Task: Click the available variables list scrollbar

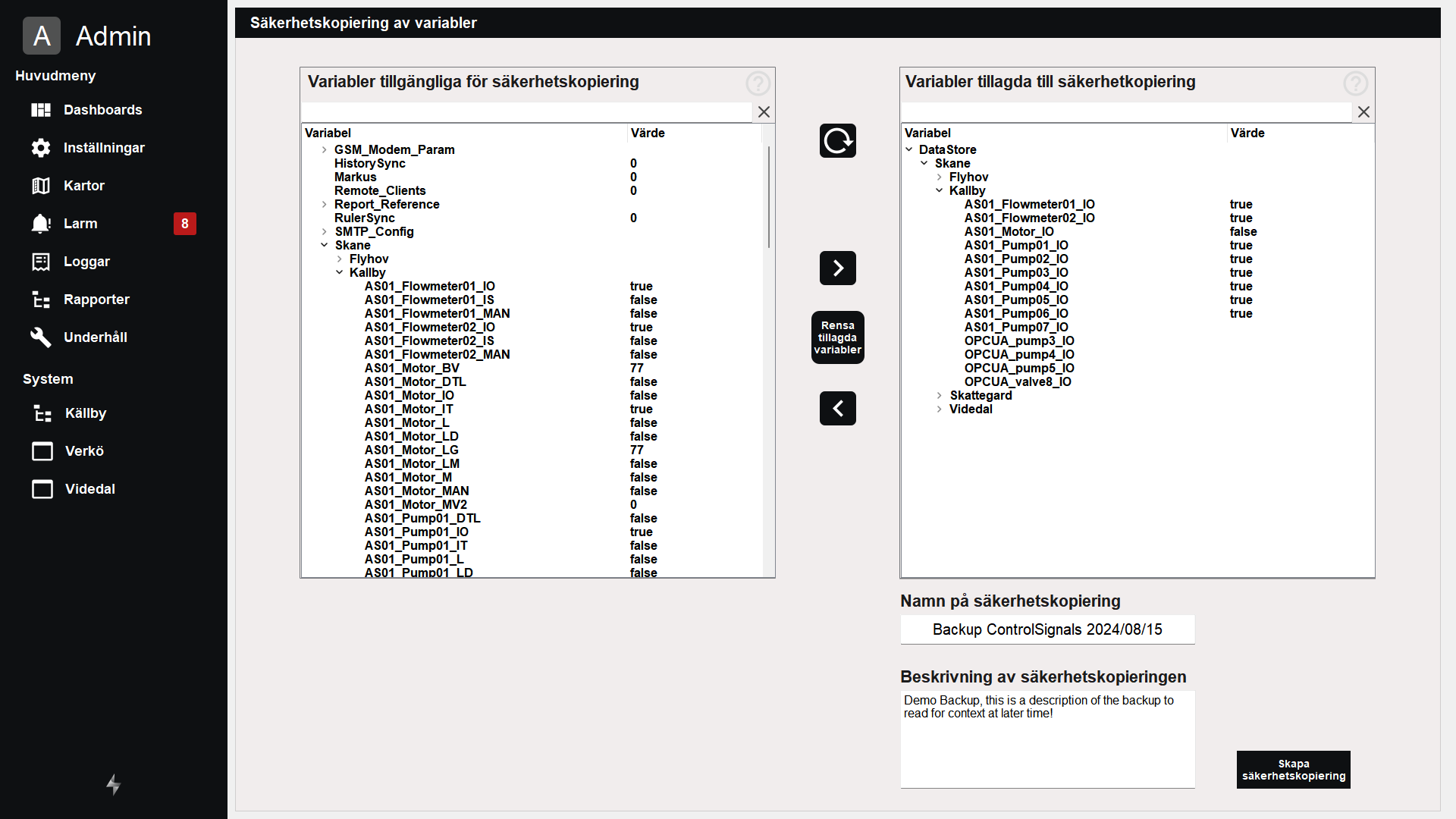Action: 768,197
